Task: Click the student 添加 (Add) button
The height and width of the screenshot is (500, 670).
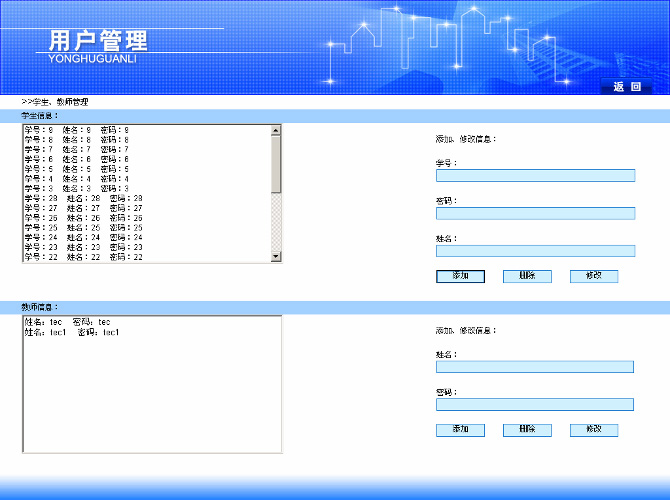Action: click(460, 276)
